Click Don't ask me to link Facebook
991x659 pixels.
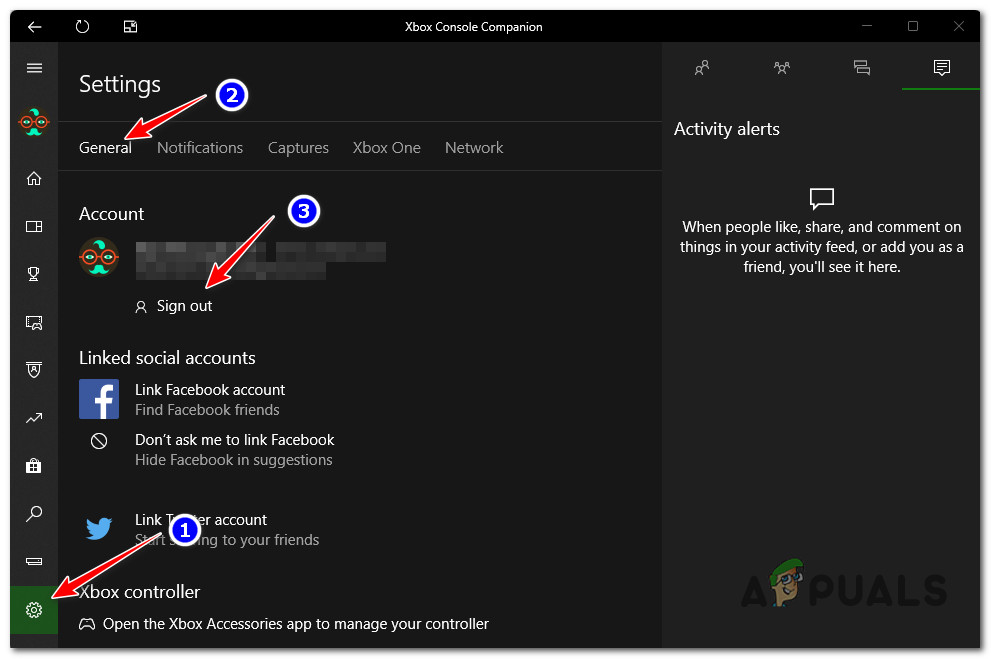tap(234, 440)
